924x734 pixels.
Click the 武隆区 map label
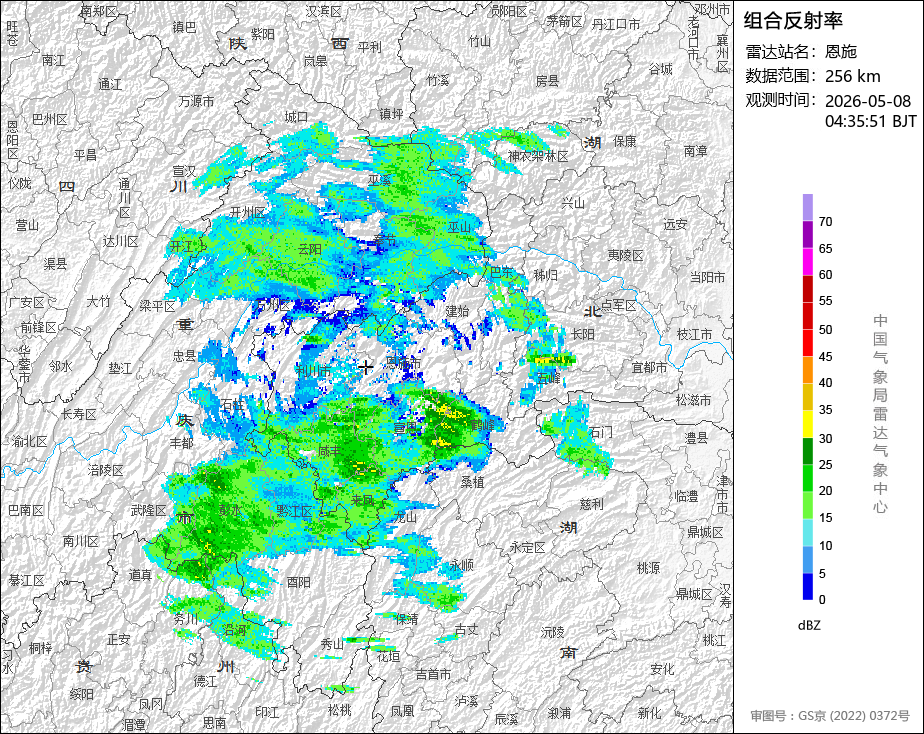148,510
